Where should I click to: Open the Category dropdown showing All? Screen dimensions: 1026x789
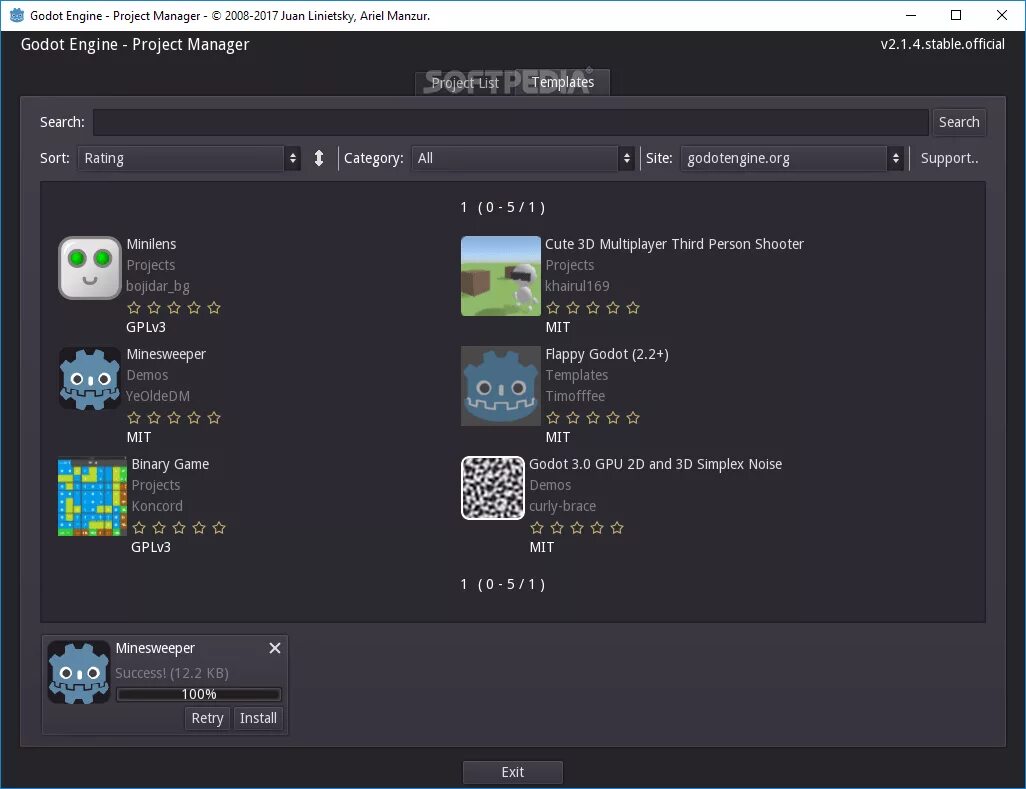523,158
